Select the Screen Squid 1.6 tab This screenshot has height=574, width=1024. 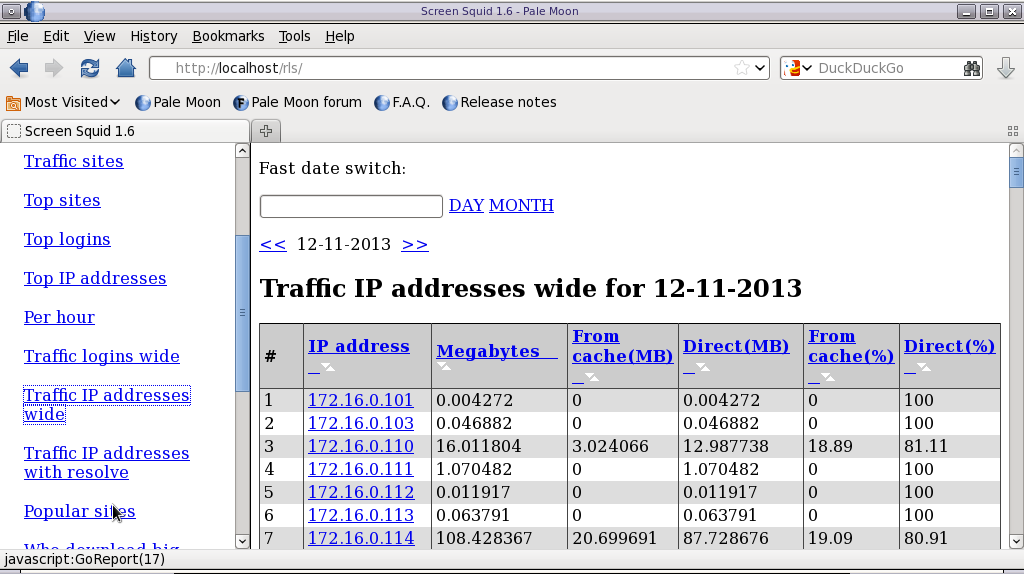point(124,131)
